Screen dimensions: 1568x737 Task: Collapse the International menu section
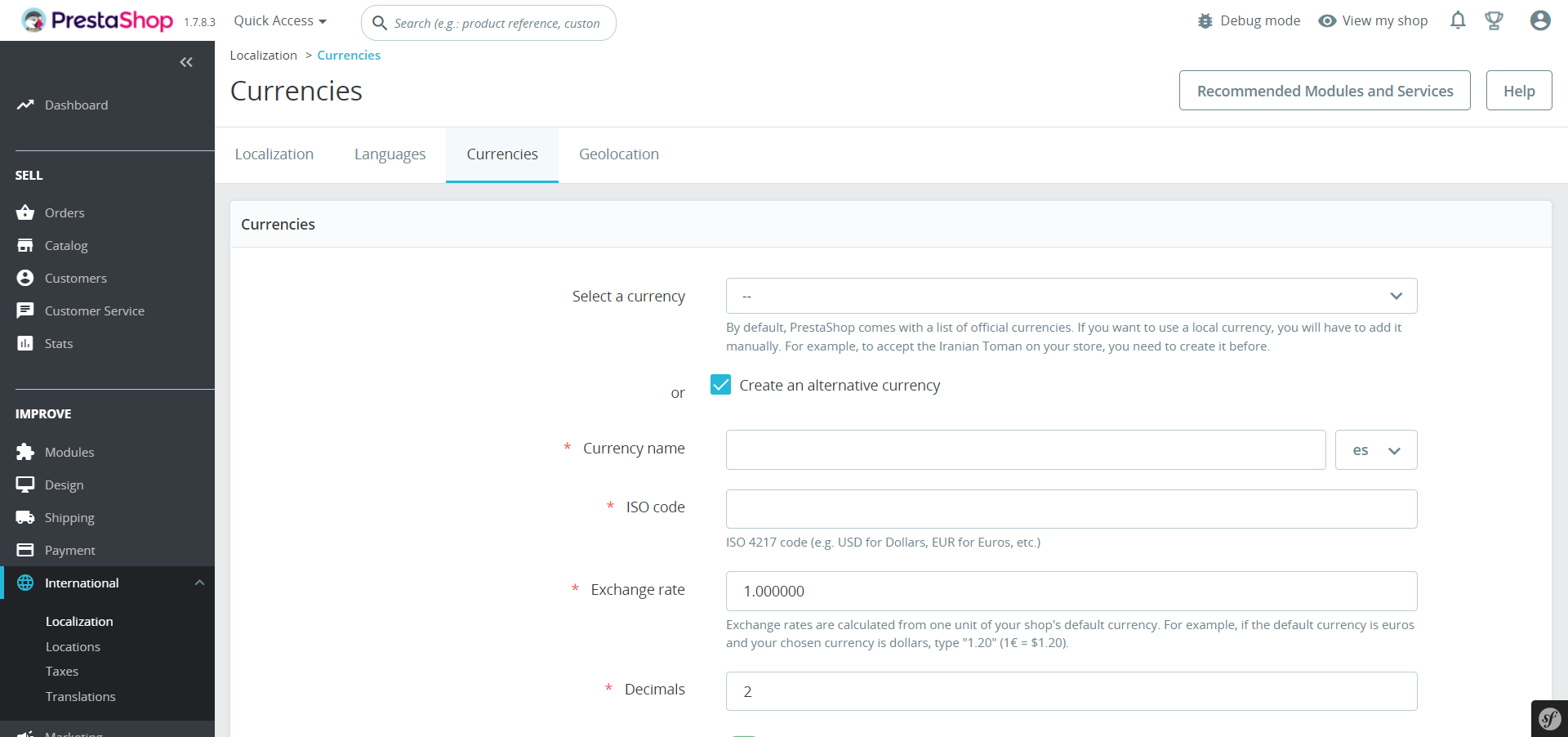199,583
